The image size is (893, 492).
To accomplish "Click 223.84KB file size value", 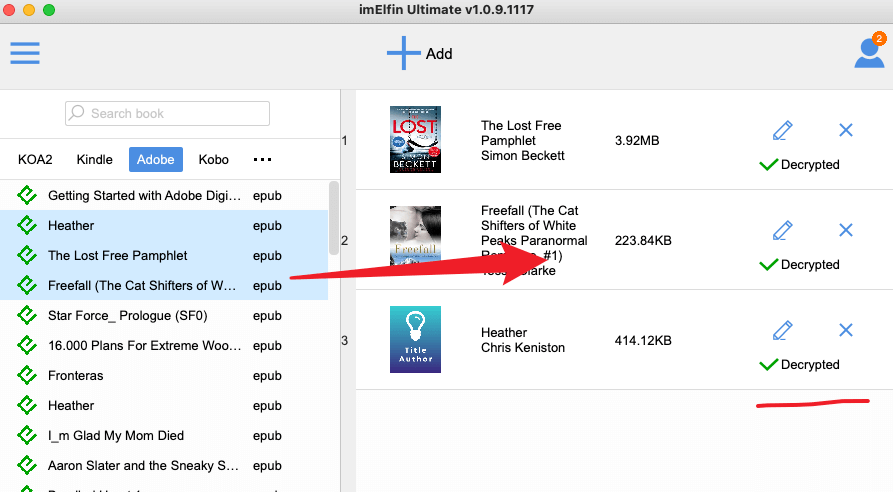I will click(643, 241).
